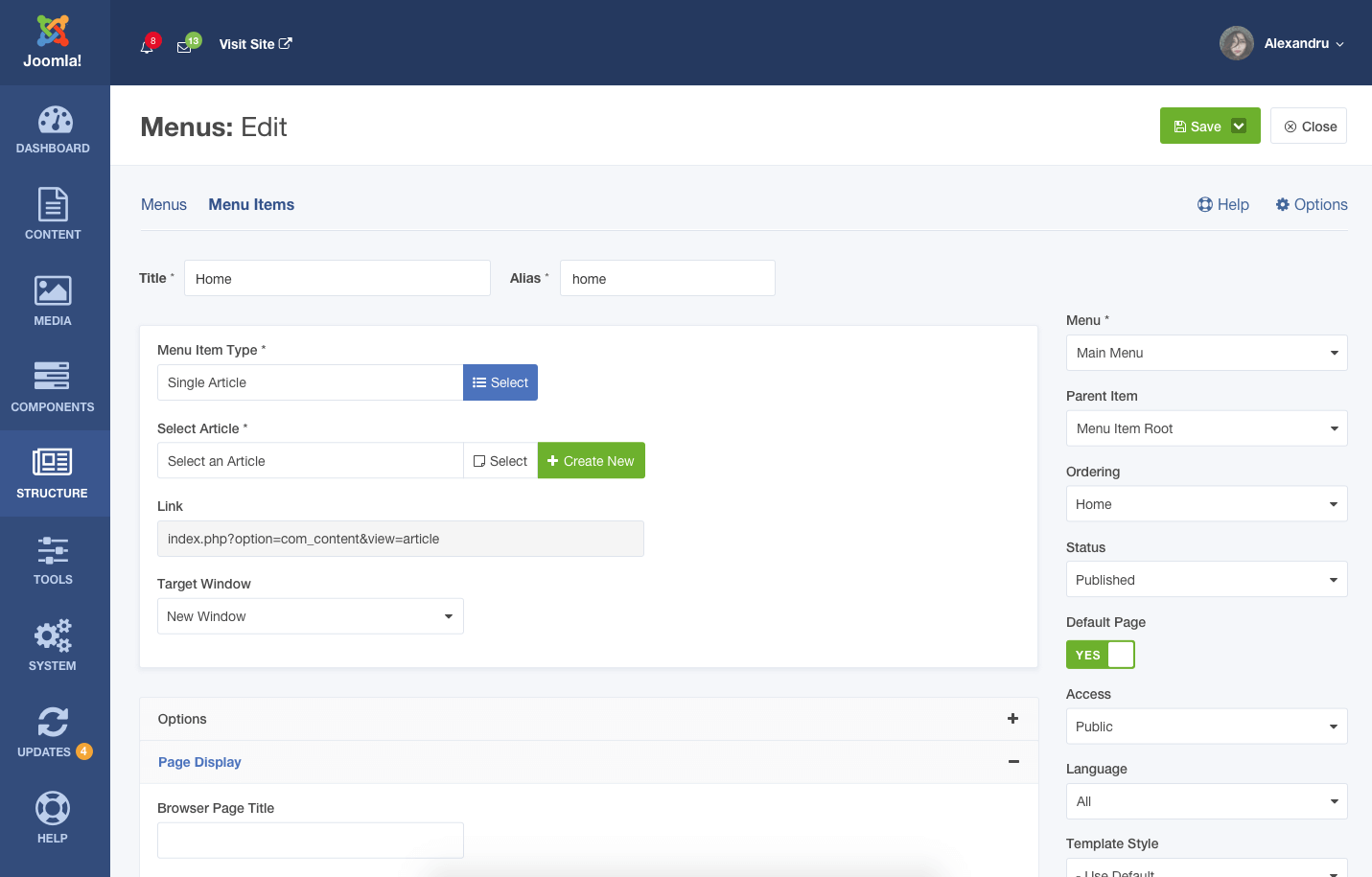The height and width of the screenshot is (877, 1372).
Task: Toggle the Default Page switch
Action: point(1100,655)
